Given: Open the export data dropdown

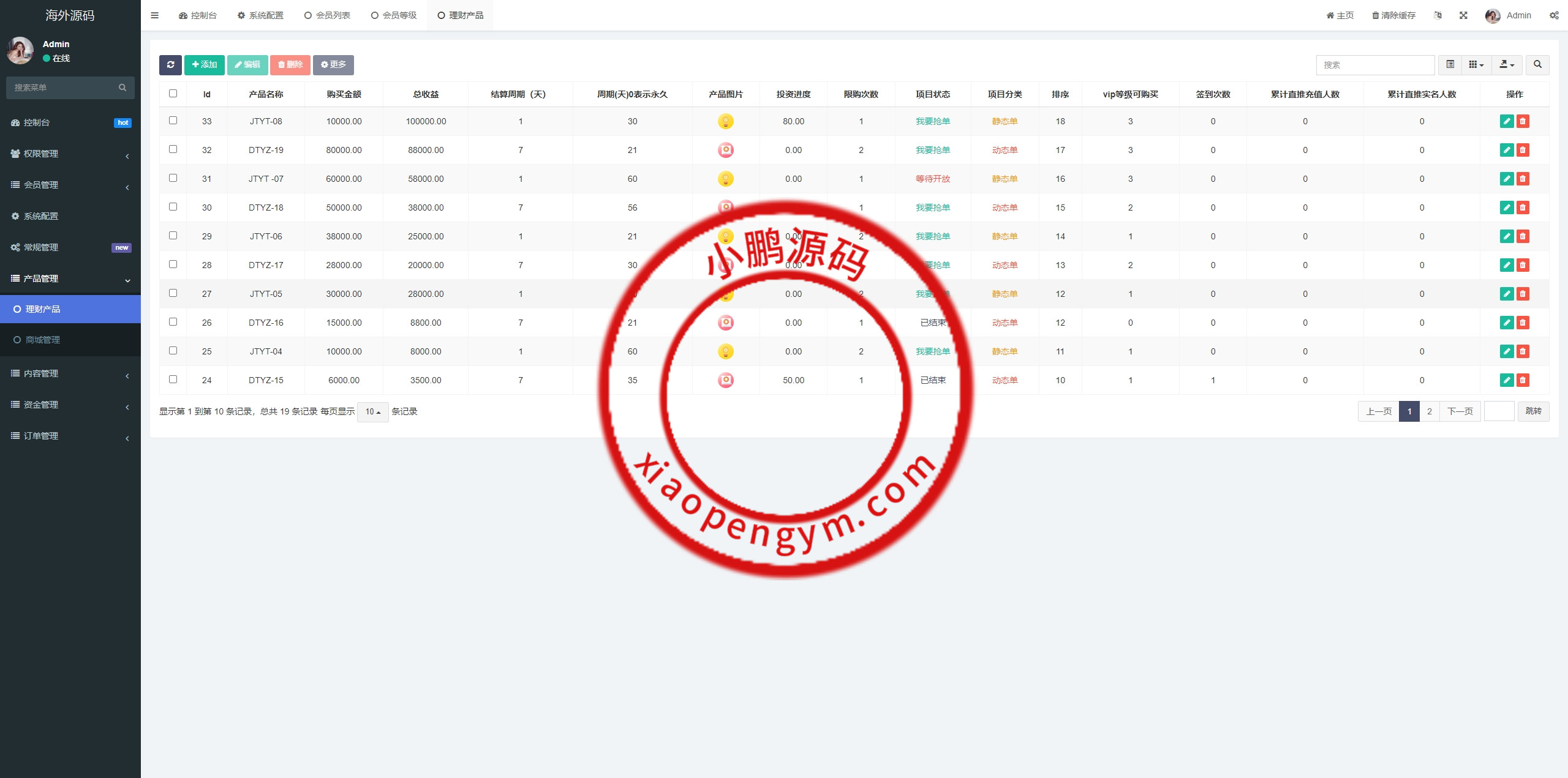Looking at the screenshot, I should coord(1507,65).
